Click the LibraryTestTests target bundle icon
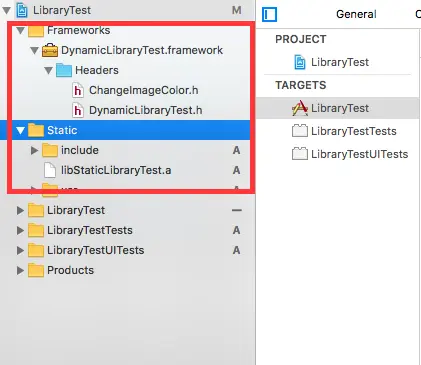This screenshot has height=365, width=421. (x=300, y=131)
